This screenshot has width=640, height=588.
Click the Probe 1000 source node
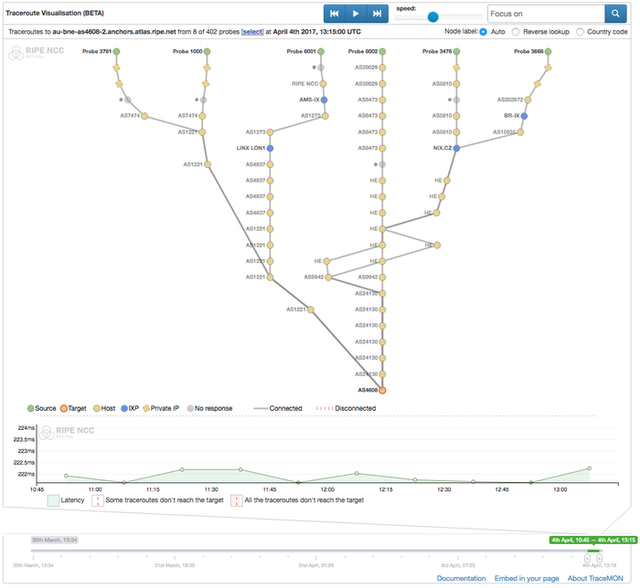(x=207, y=51)
